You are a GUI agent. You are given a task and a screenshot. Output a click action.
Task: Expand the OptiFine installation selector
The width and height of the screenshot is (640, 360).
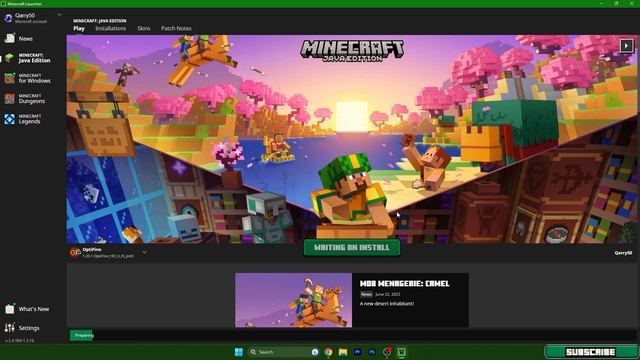144,252
